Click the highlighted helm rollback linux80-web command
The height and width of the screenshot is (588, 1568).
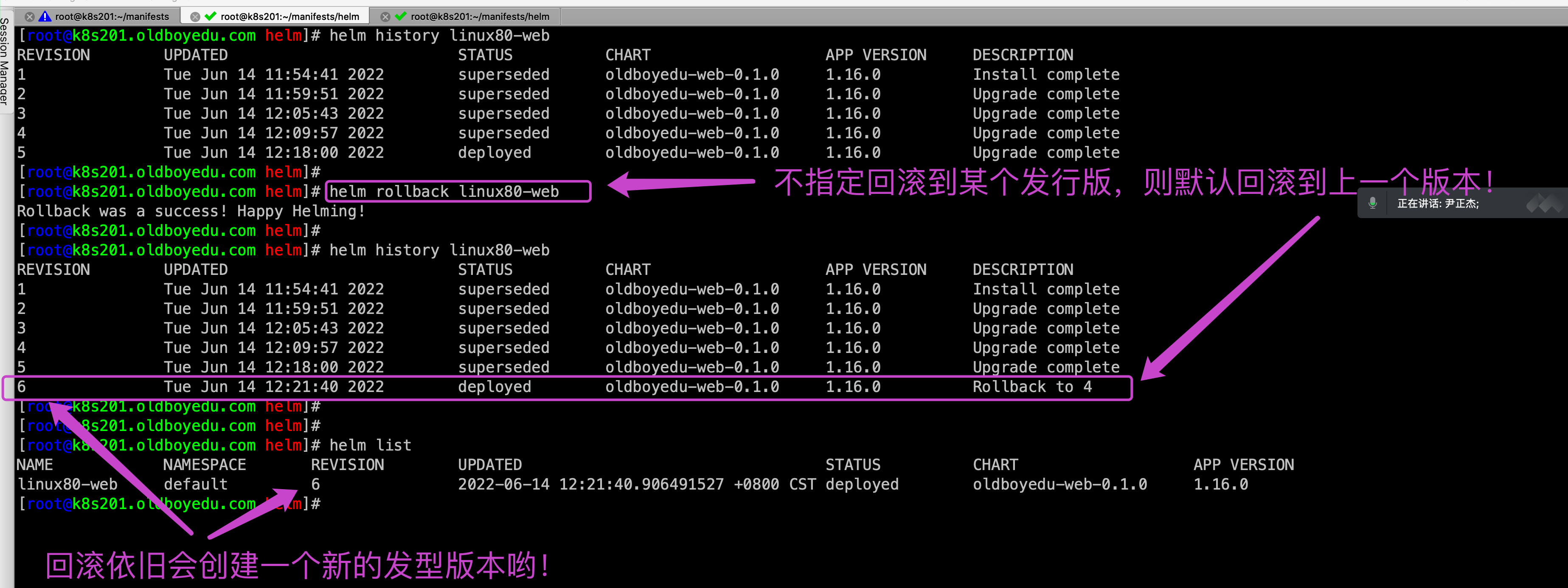[444, 191]
